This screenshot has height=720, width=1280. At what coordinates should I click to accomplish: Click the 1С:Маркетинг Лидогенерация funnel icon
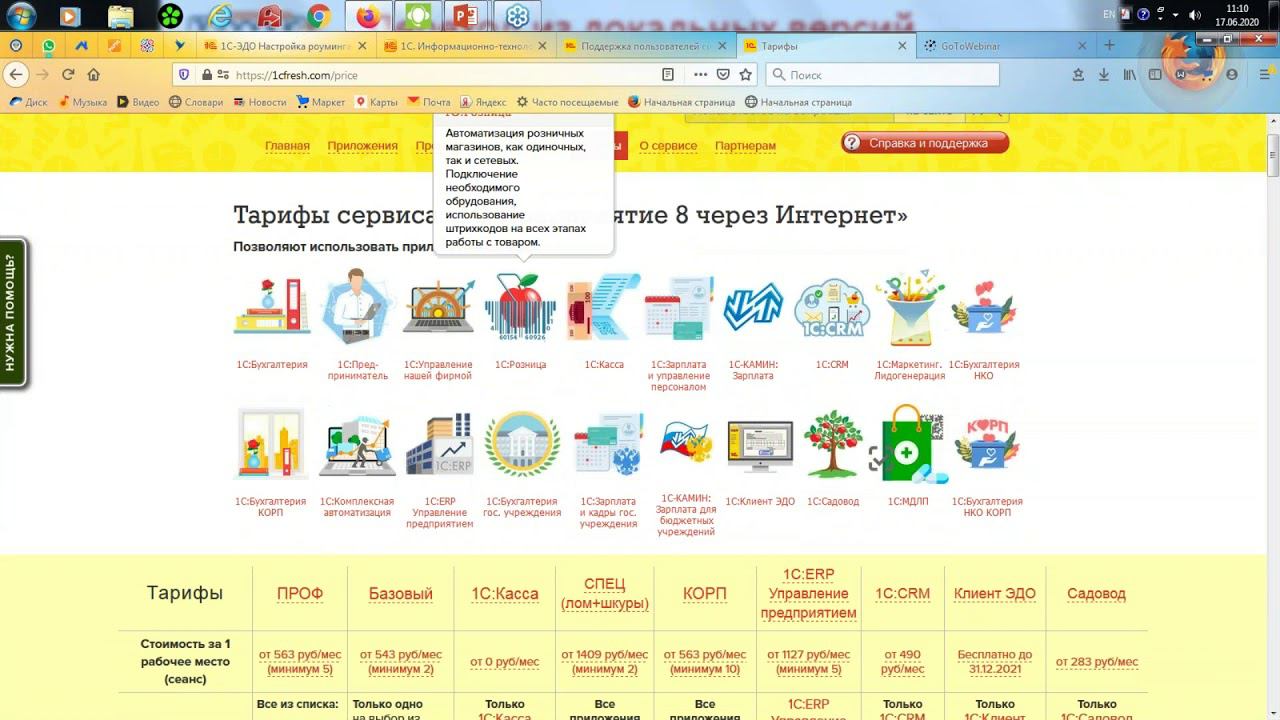(909, 308)
